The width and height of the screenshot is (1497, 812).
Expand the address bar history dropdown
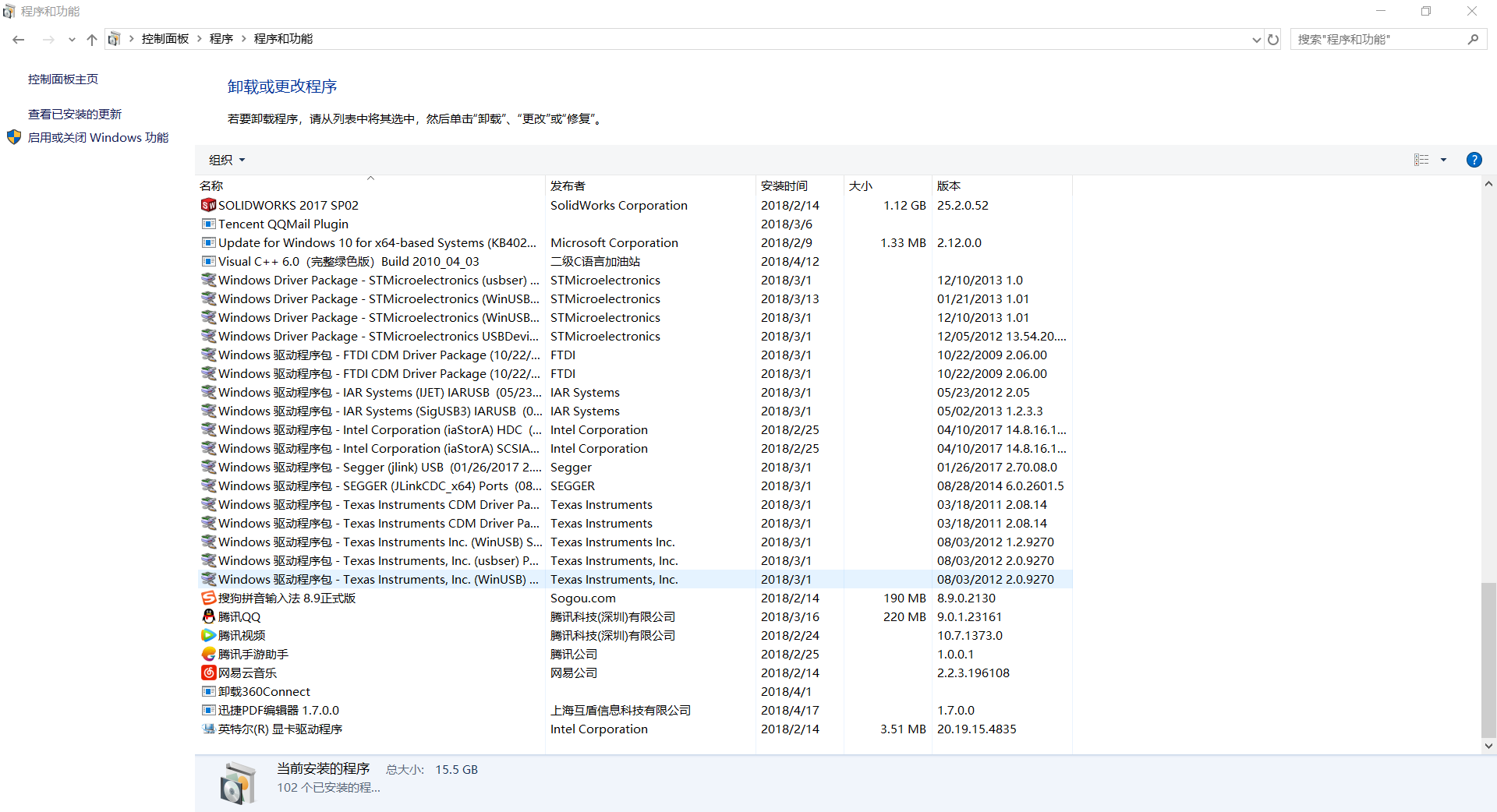(1256, 39)
